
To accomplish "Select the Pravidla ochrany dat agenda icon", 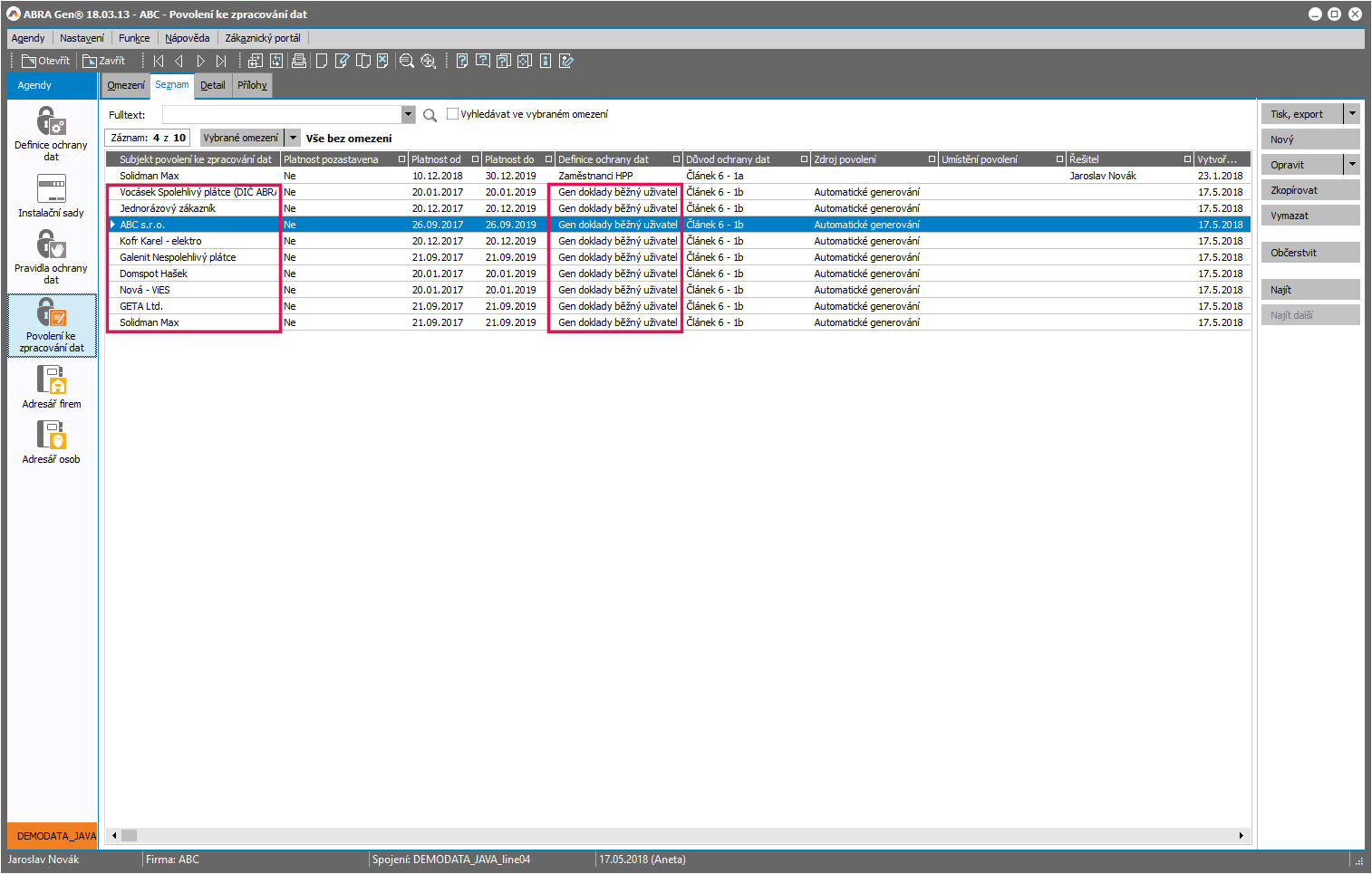I will pyautogui.click(x=51, y=245).
